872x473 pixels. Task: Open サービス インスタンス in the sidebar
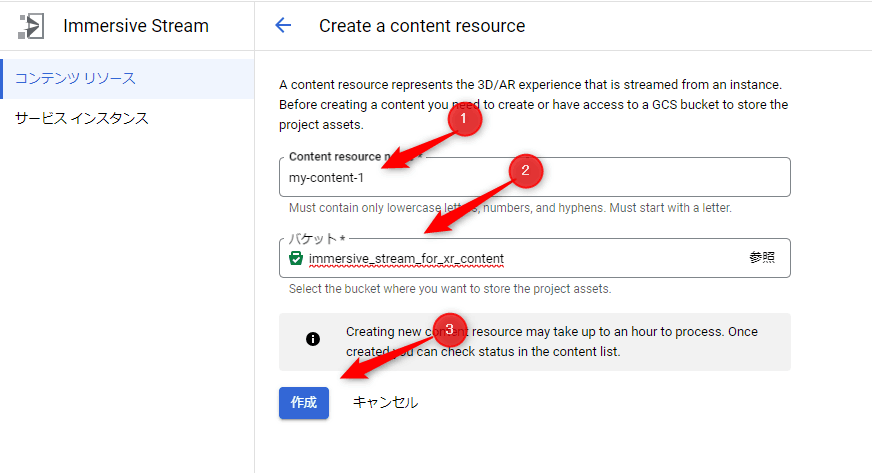pyautogui.click(x=128, y=118)
